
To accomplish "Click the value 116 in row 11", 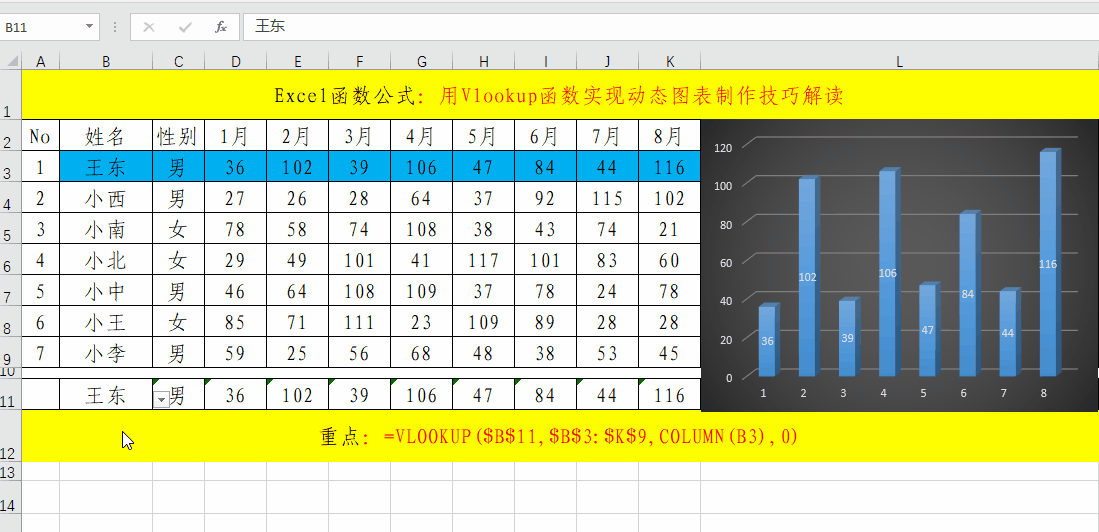I will coord(670,395).
